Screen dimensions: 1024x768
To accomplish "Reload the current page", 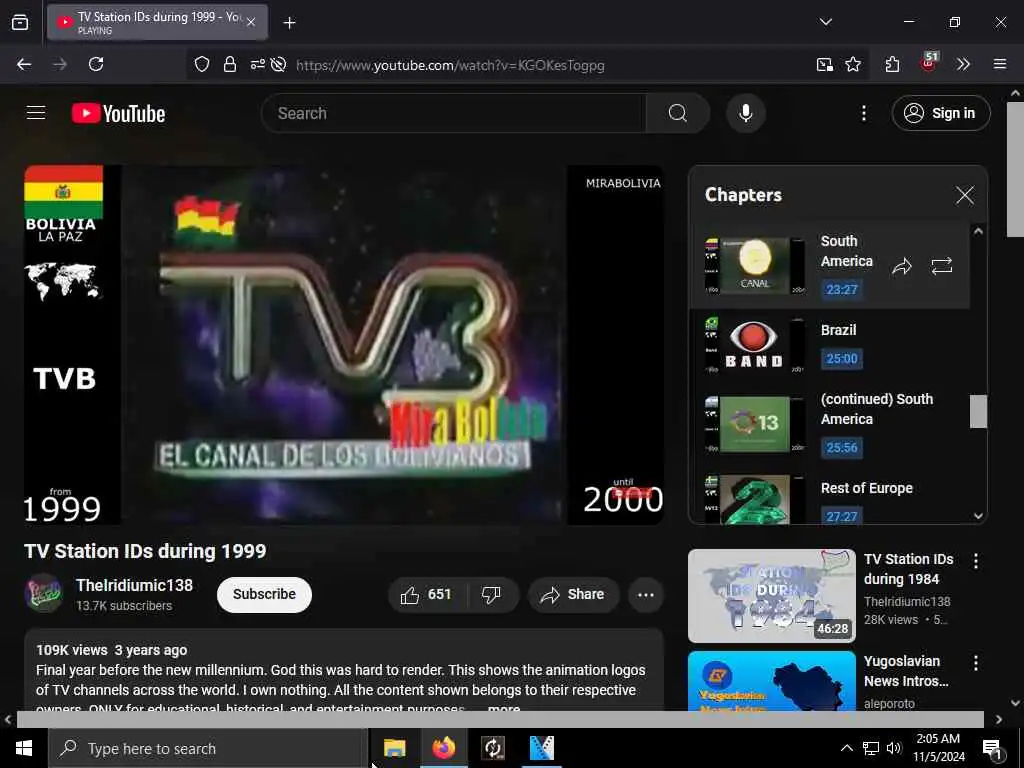I will [96, 64].
